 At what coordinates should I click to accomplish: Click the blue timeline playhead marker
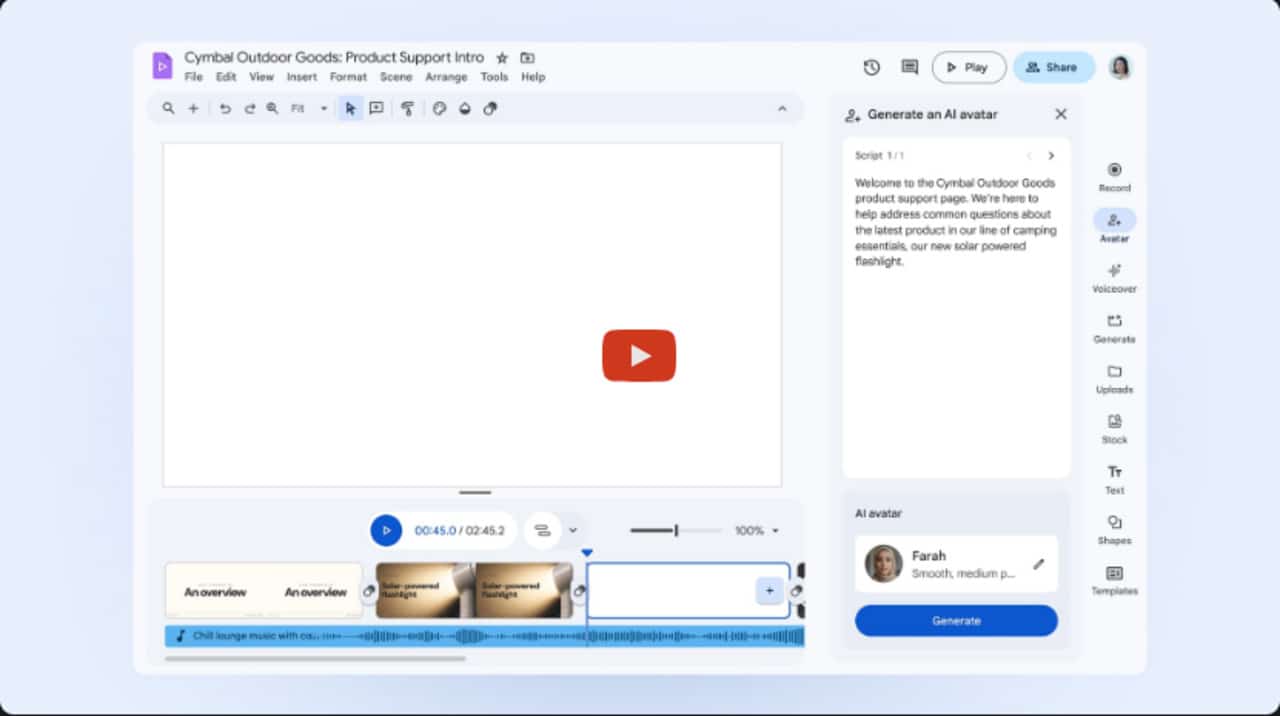point(587,552)
